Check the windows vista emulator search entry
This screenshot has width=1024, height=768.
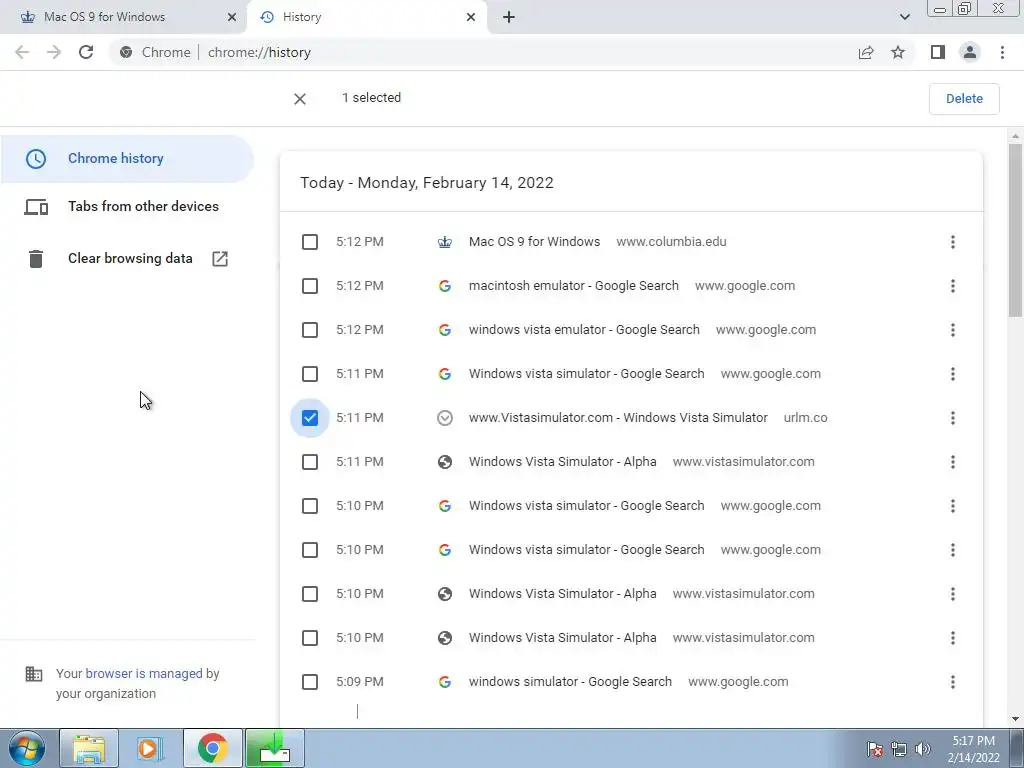[x=310, y=330]
